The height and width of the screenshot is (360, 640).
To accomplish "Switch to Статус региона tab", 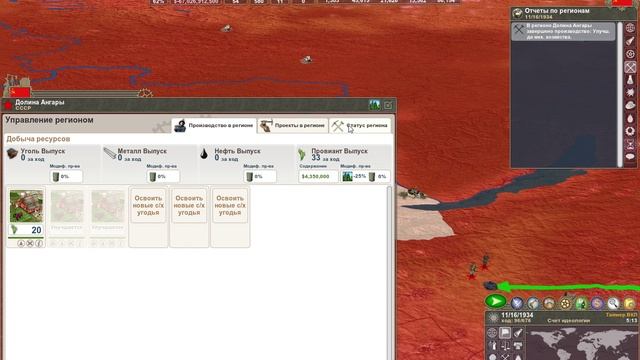I will coord(360,126).
